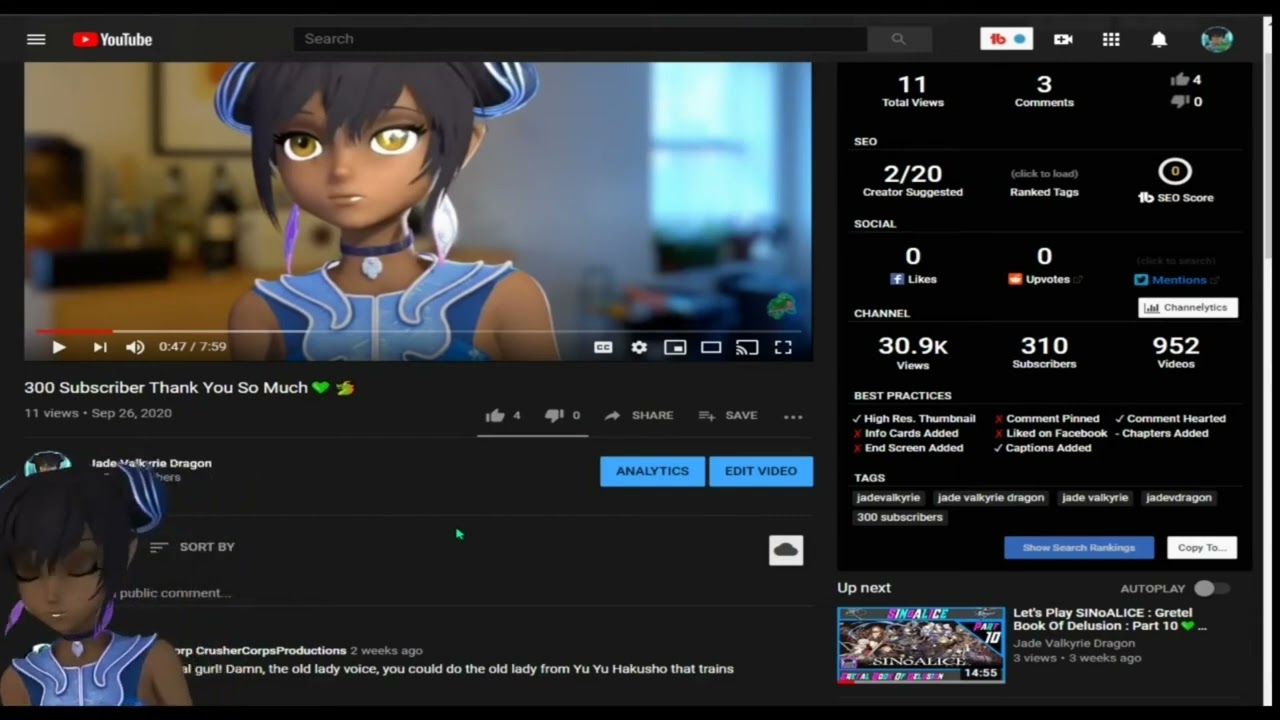Click the End Screen Added best practice
The height and width of the screenshot is (720, 1280).
pyautogui.click(x=908, y=448)
